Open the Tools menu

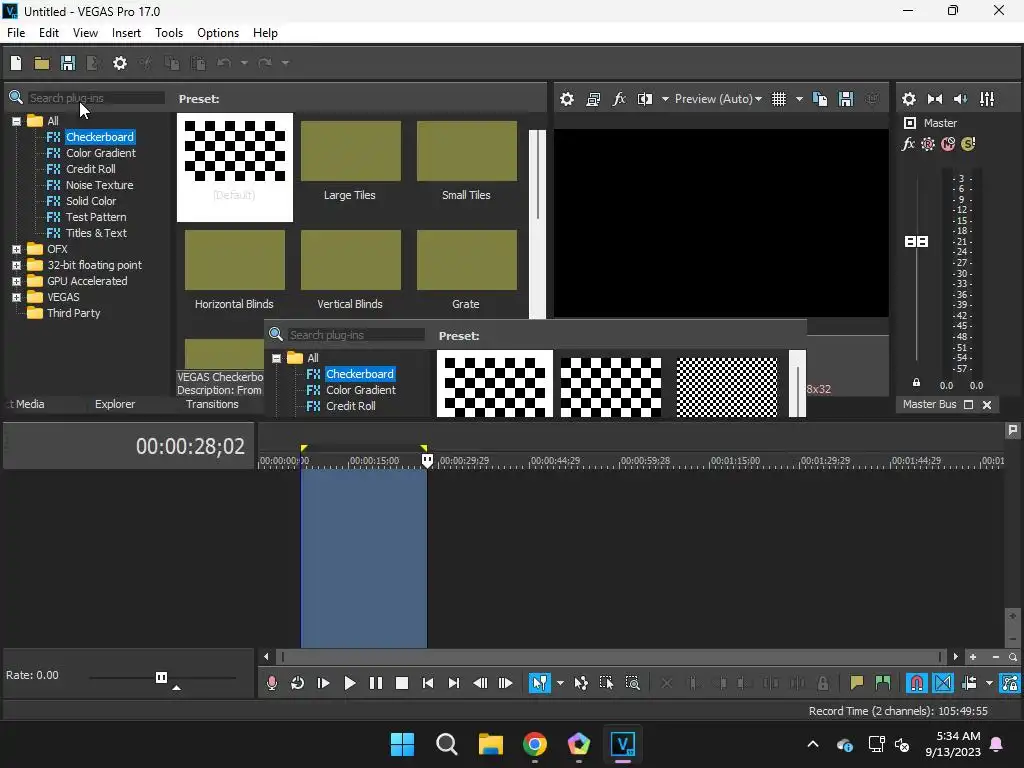[169, 33]
